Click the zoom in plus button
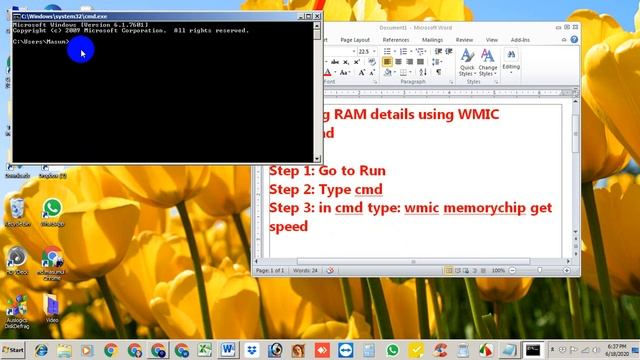Screen dimensions: 640x360 tap(567, 271)
